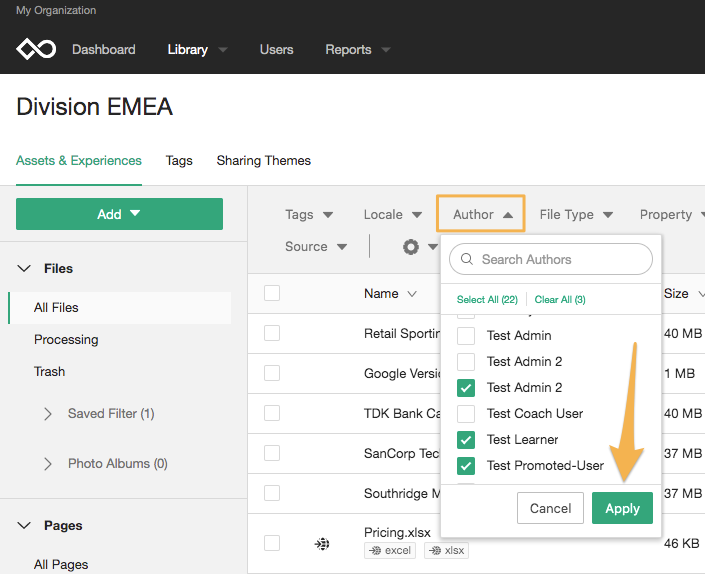Collapse the Files section chevron
This screenshot has width=705, height=574.
coord(24,268)
